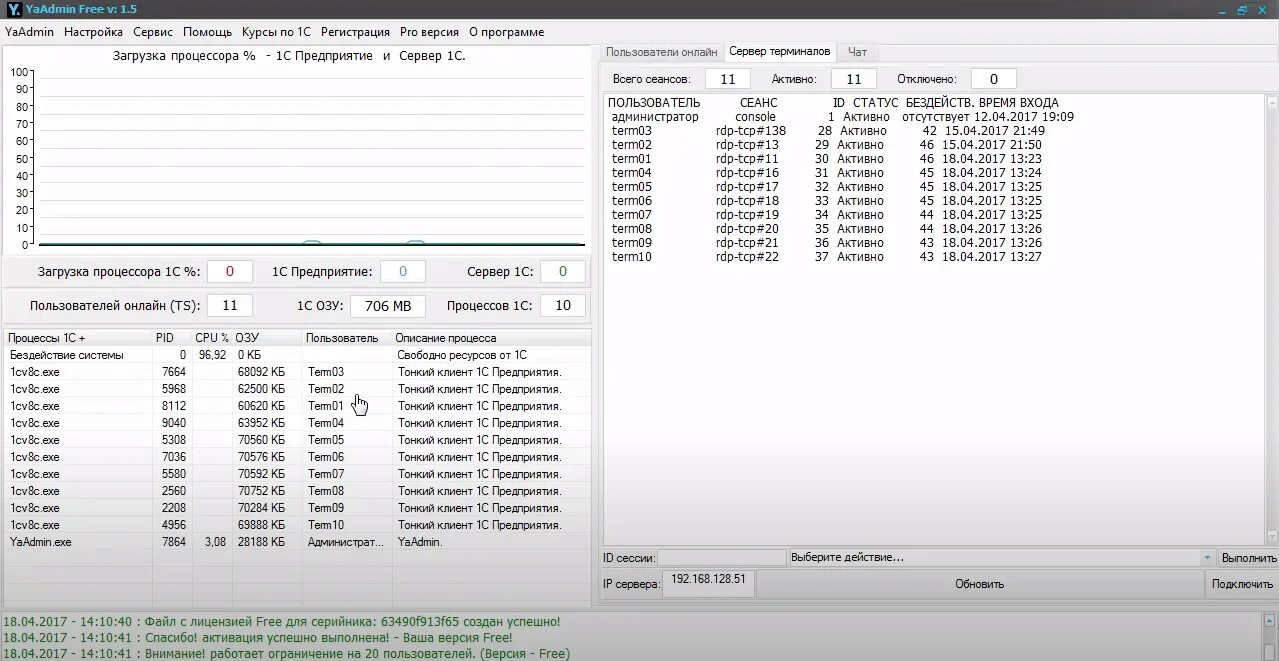Click the term04 session line

[x=826, y=173]
